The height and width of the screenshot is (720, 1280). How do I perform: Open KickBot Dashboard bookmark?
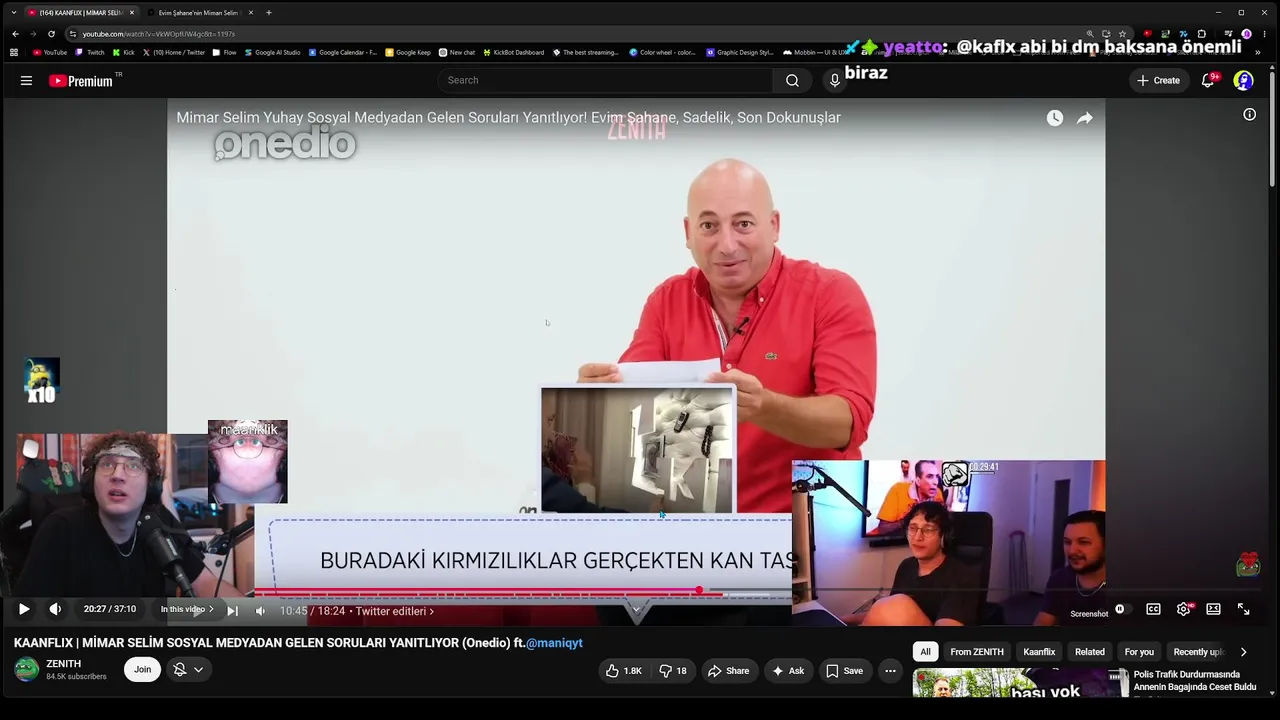point(513,52)
